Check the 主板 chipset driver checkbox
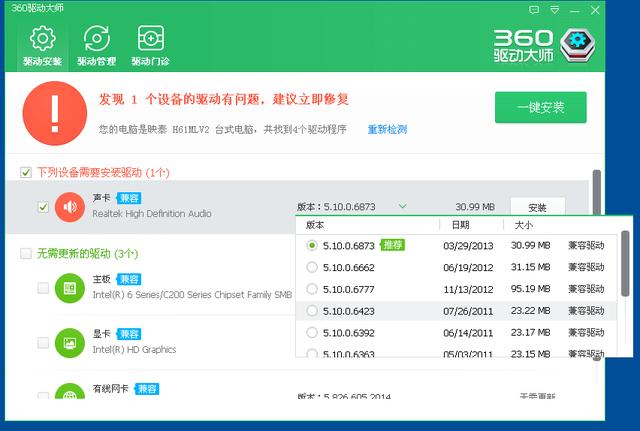The width and height of the screenshot is (640, 431). 43,288
